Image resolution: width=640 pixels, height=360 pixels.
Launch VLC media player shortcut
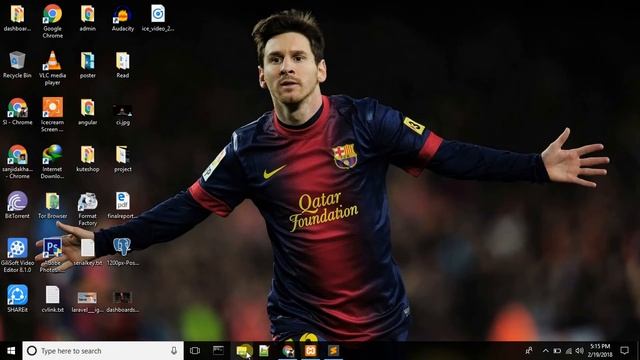(x=53, y=68)
